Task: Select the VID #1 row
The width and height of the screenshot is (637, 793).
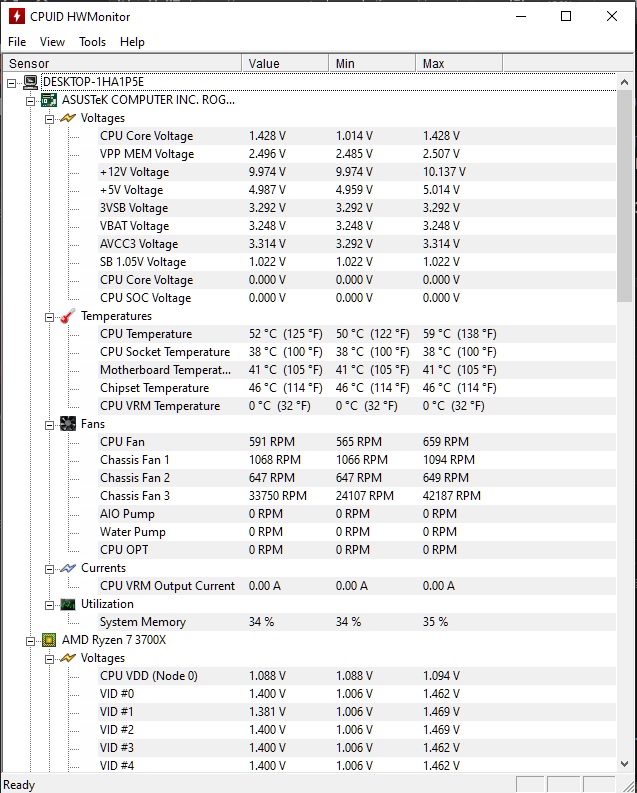Action: [x=356, y=712]
